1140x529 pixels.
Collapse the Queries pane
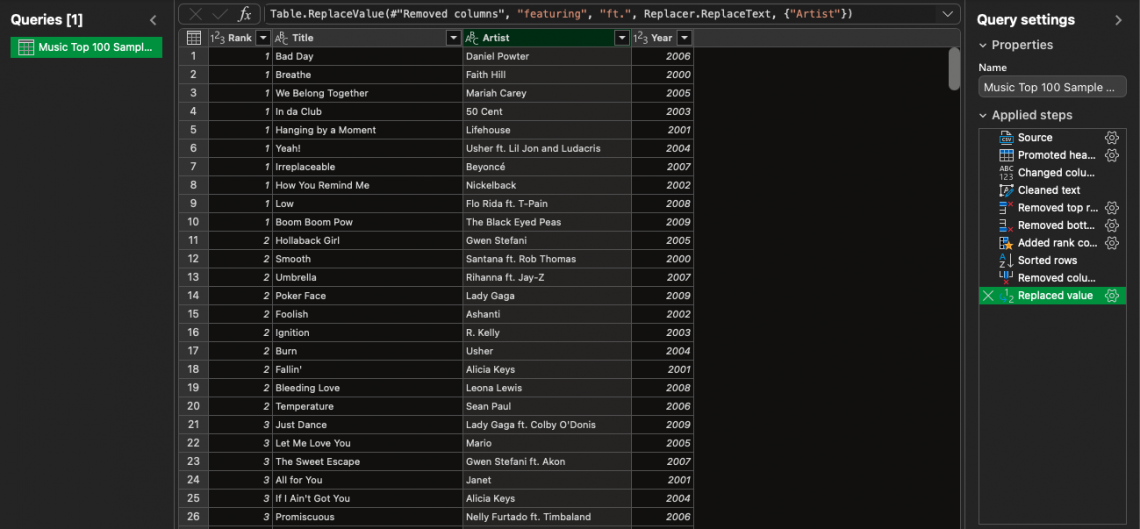[x=153, y=20]
